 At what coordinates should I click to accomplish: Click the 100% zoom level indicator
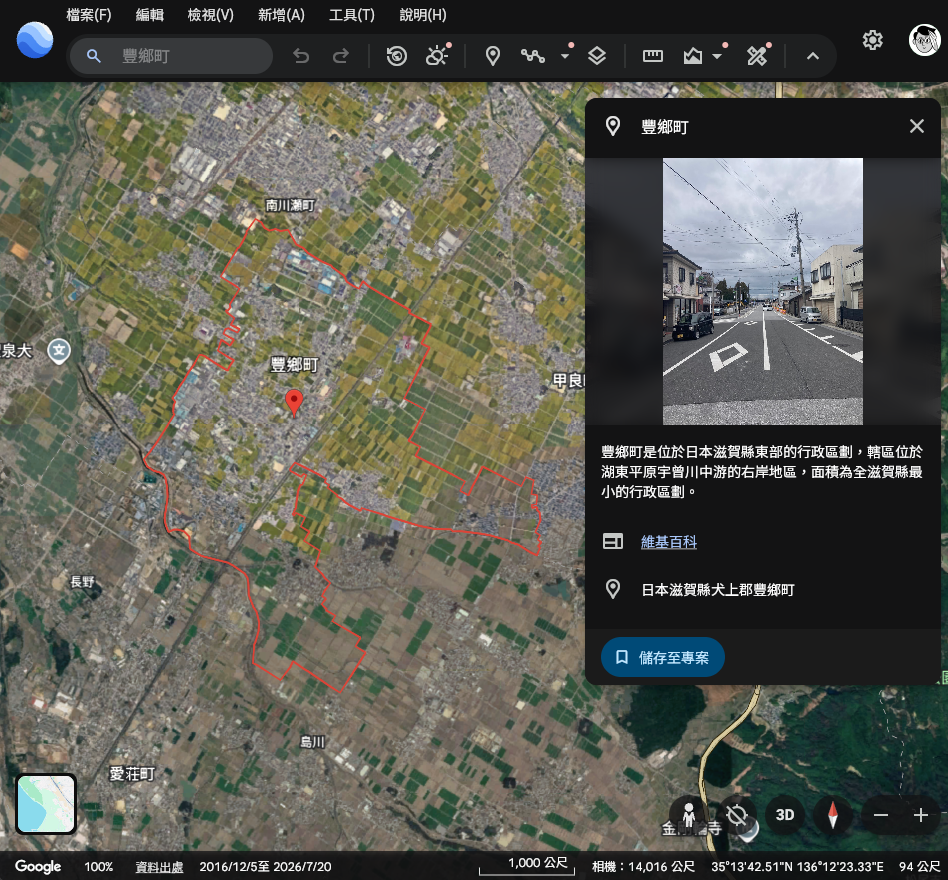99,867
